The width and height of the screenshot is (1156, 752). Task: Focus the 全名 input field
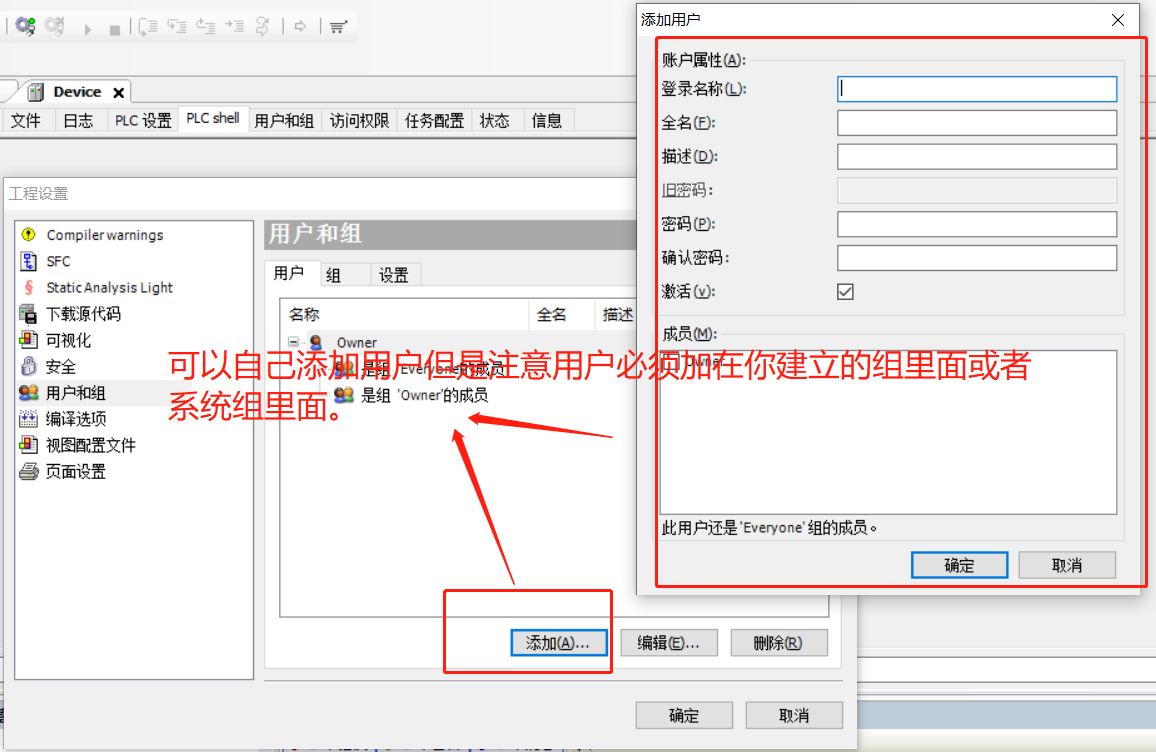(x=977, y=122)
